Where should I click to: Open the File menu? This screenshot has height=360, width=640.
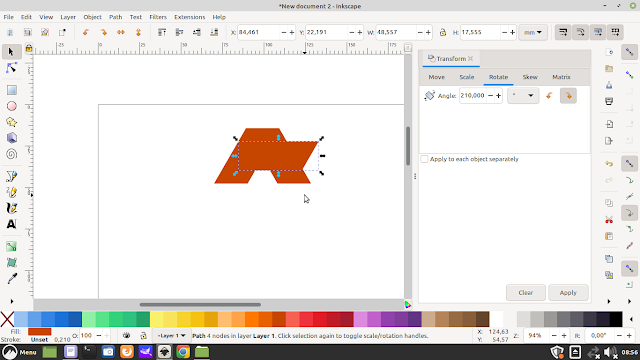(x=9, y=17)
